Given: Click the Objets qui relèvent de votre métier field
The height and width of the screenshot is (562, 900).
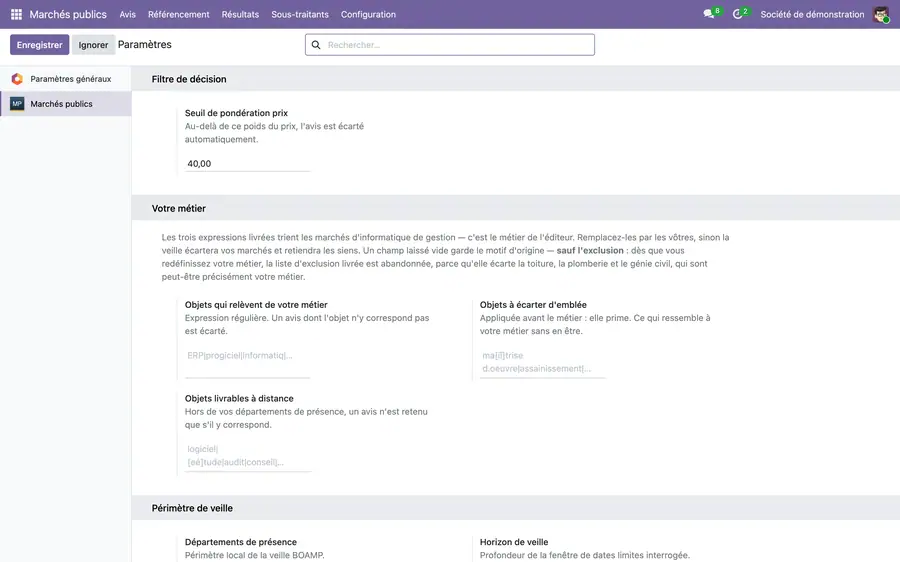Looking at the screenshot, I should coord(247,362).
